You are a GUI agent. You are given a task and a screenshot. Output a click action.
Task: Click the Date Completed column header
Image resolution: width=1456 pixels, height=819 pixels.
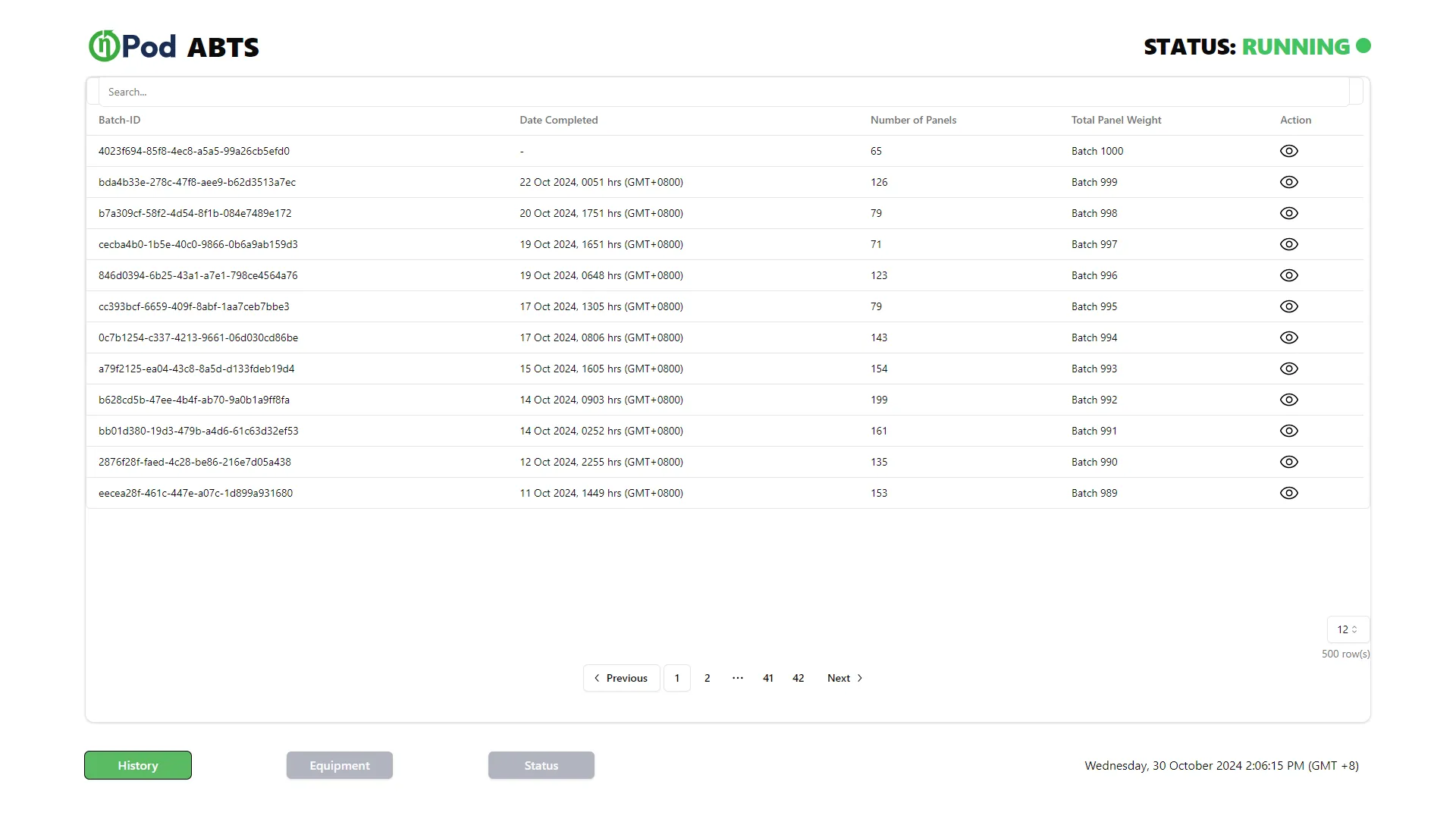pyautogui.click(x=559, y=120)
